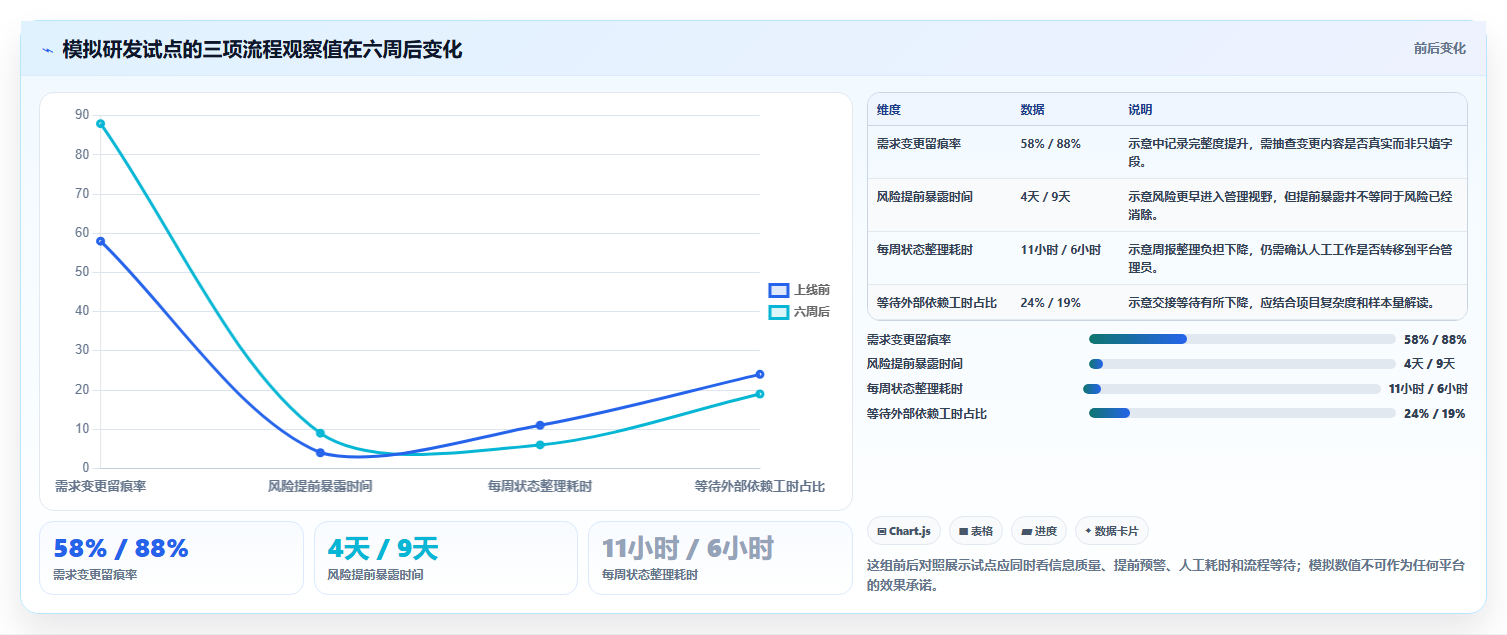The height and width of the screenshot is (635, 1507).
Task: Click table value 24% / 19%
Action: [1050, 303]
